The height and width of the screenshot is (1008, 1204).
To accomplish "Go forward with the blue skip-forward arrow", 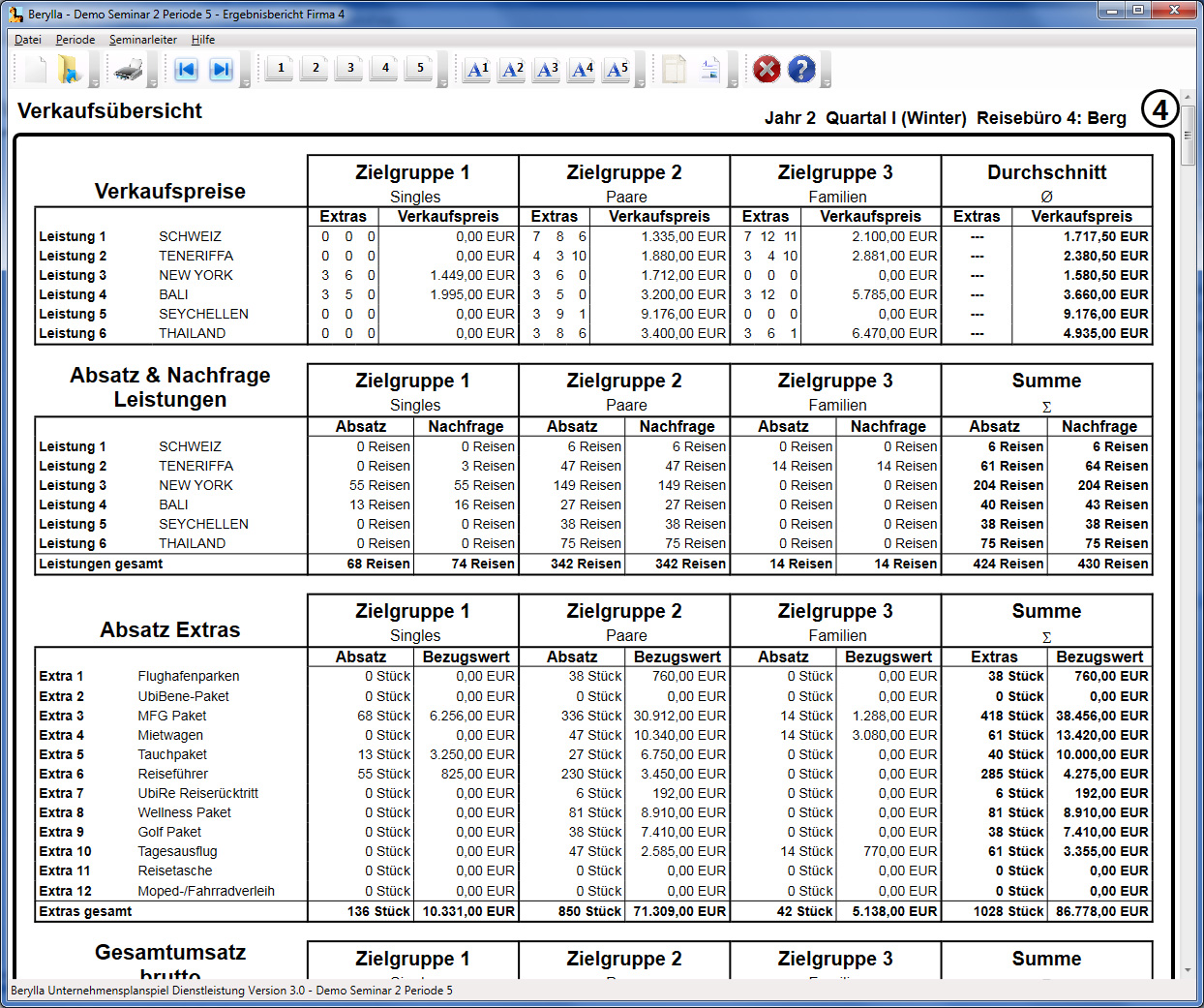I will click(x=221, y=69).
